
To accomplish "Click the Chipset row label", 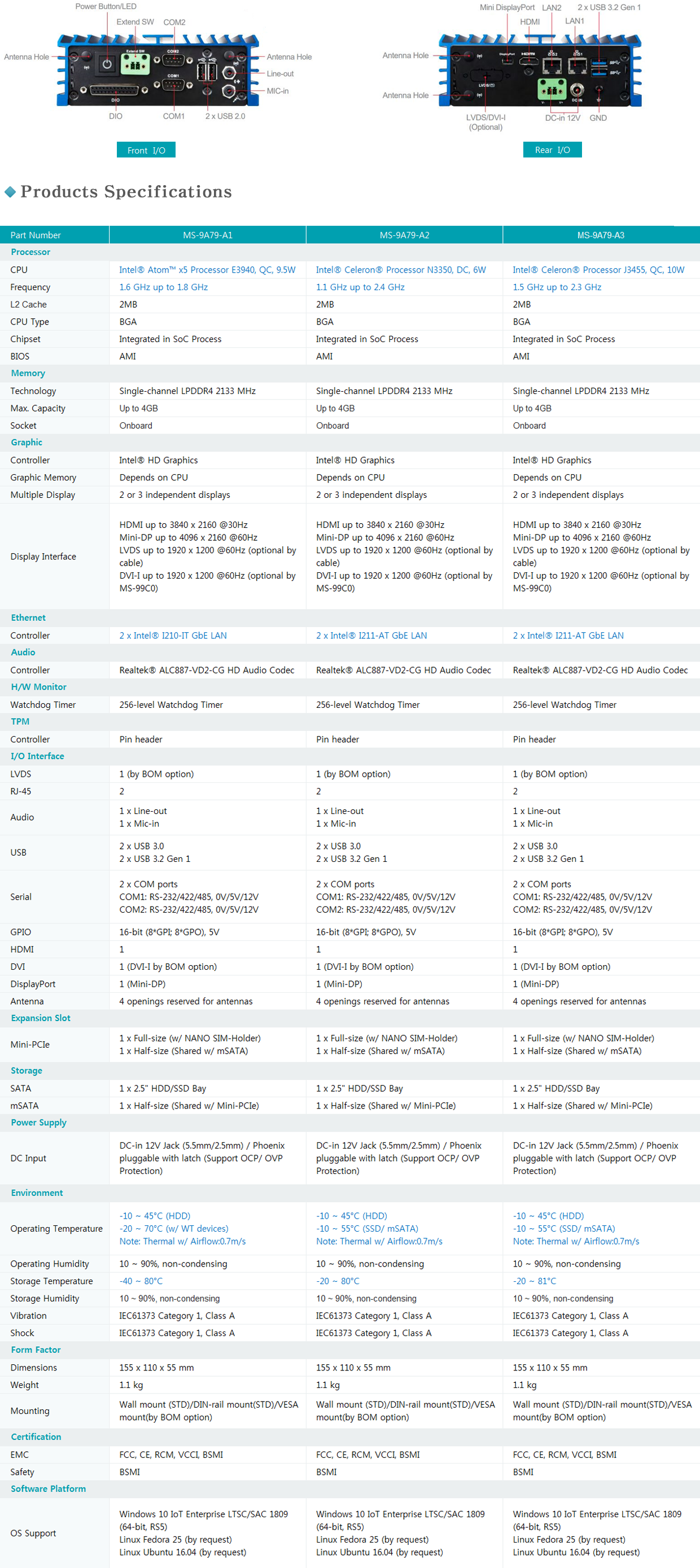I will (x=25, y=339).
